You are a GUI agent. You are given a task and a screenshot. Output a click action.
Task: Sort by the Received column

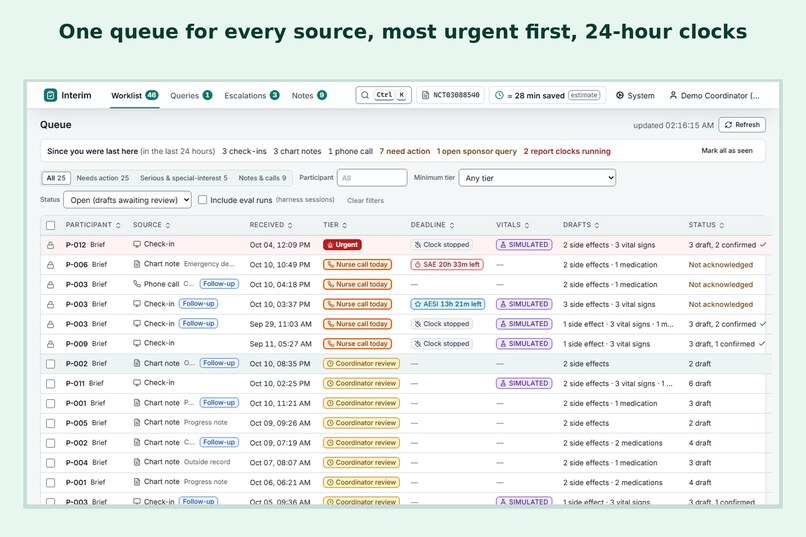coord(271,225)
